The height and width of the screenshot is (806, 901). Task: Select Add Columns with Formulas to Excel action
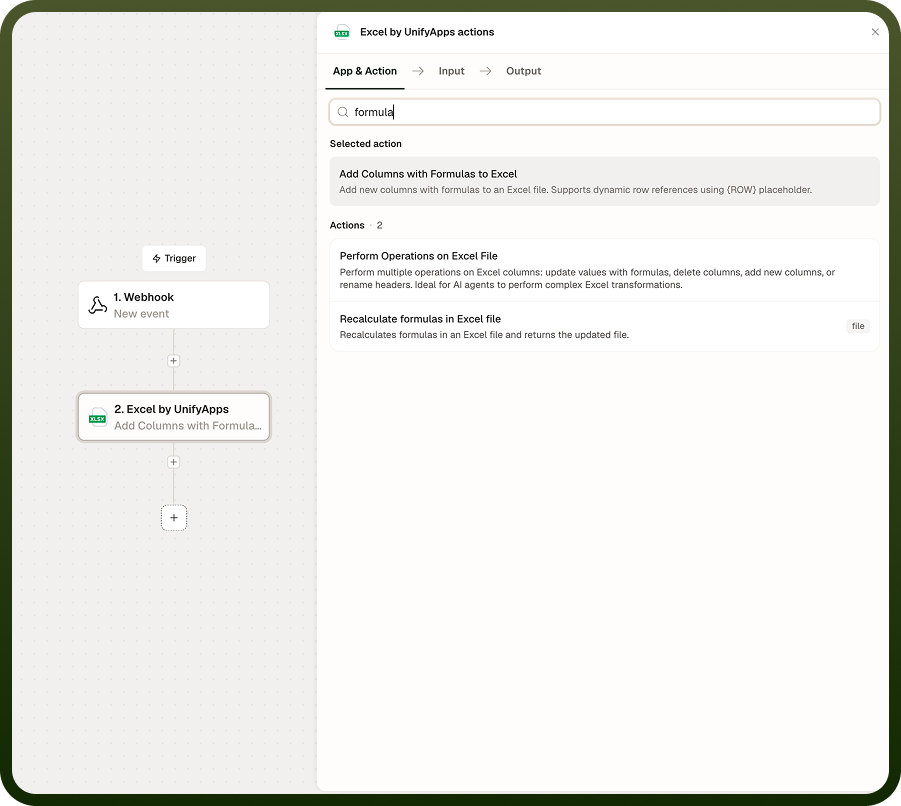point(604,182)
